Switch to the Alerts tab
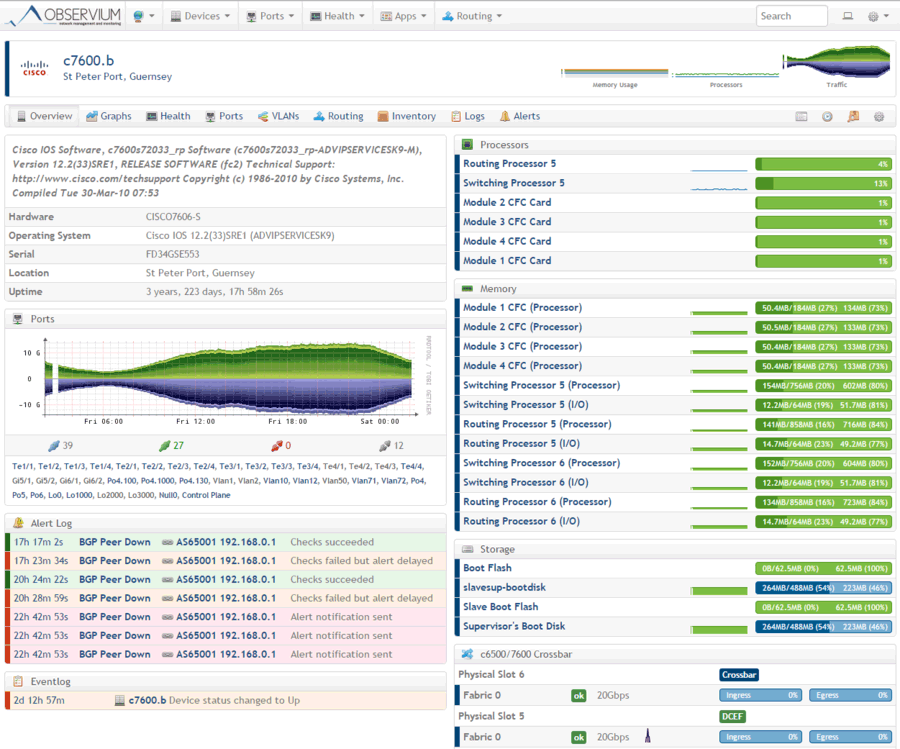Screen dimensions: 900x749 click(x=520, y=116)
